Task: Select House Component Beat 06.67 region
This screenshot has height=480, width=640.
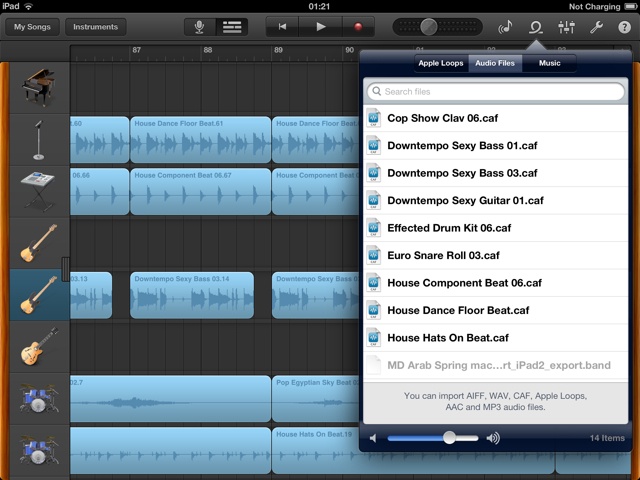Action: (200, 191)
